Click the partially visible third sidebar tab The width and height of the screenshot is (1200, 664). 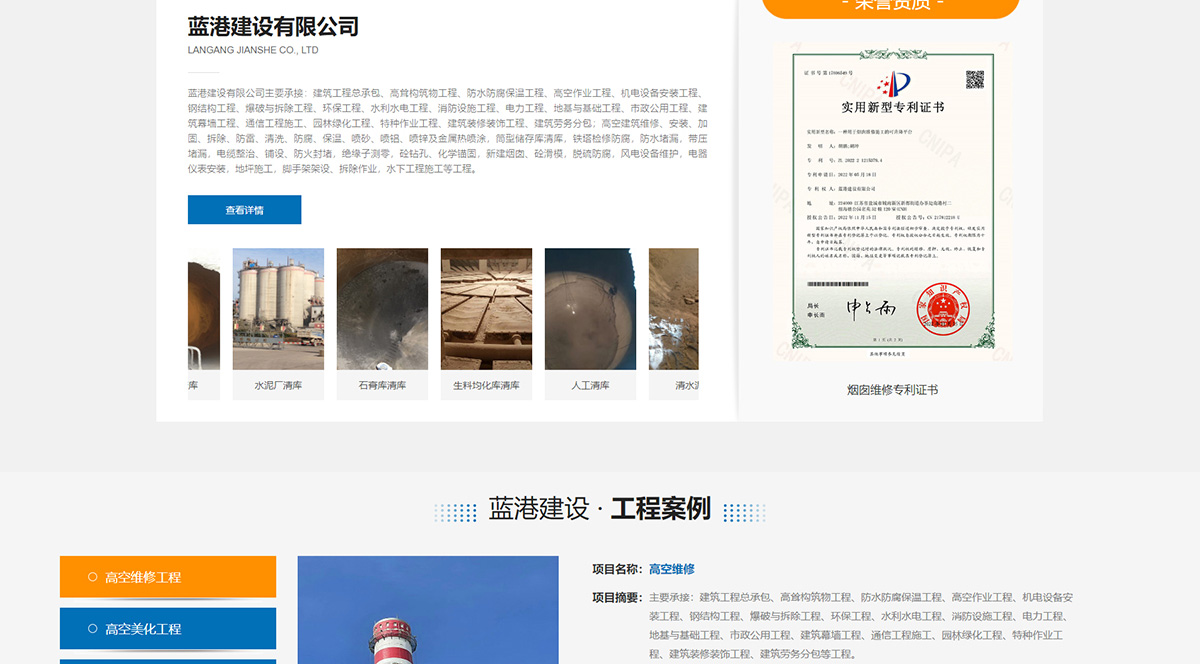168,660
